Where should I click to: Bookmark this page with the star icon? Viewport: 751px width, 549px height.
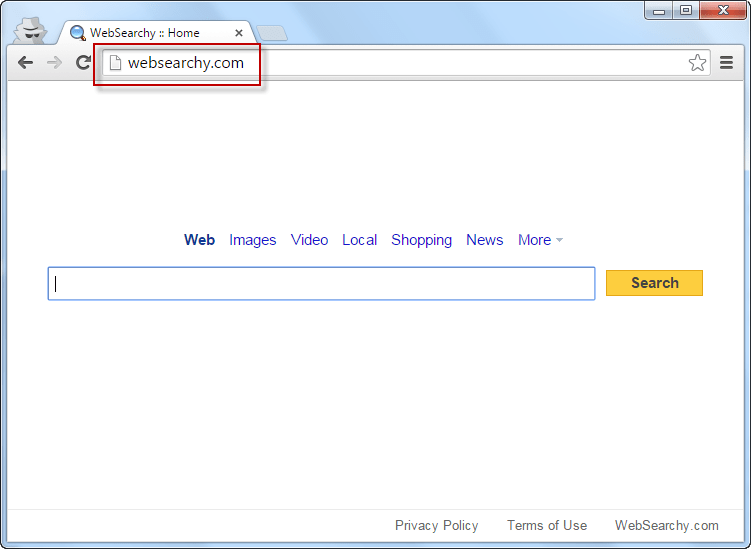coord(697,63)
